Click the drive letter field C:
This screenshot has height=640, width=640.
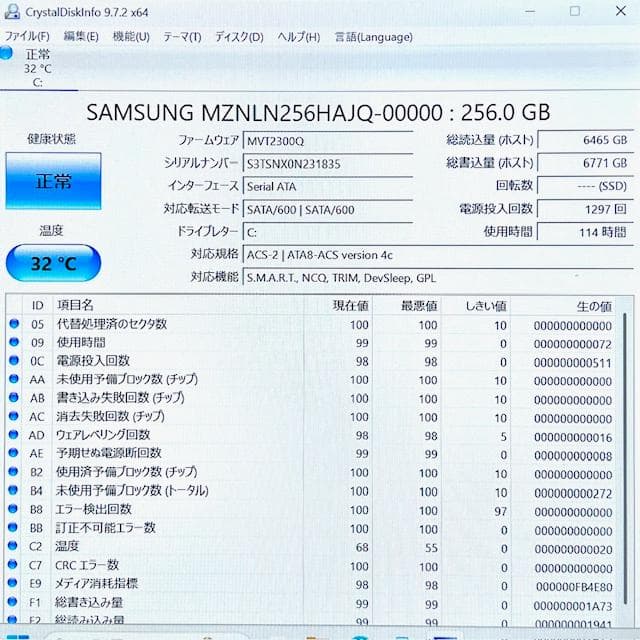pos(328,232)
